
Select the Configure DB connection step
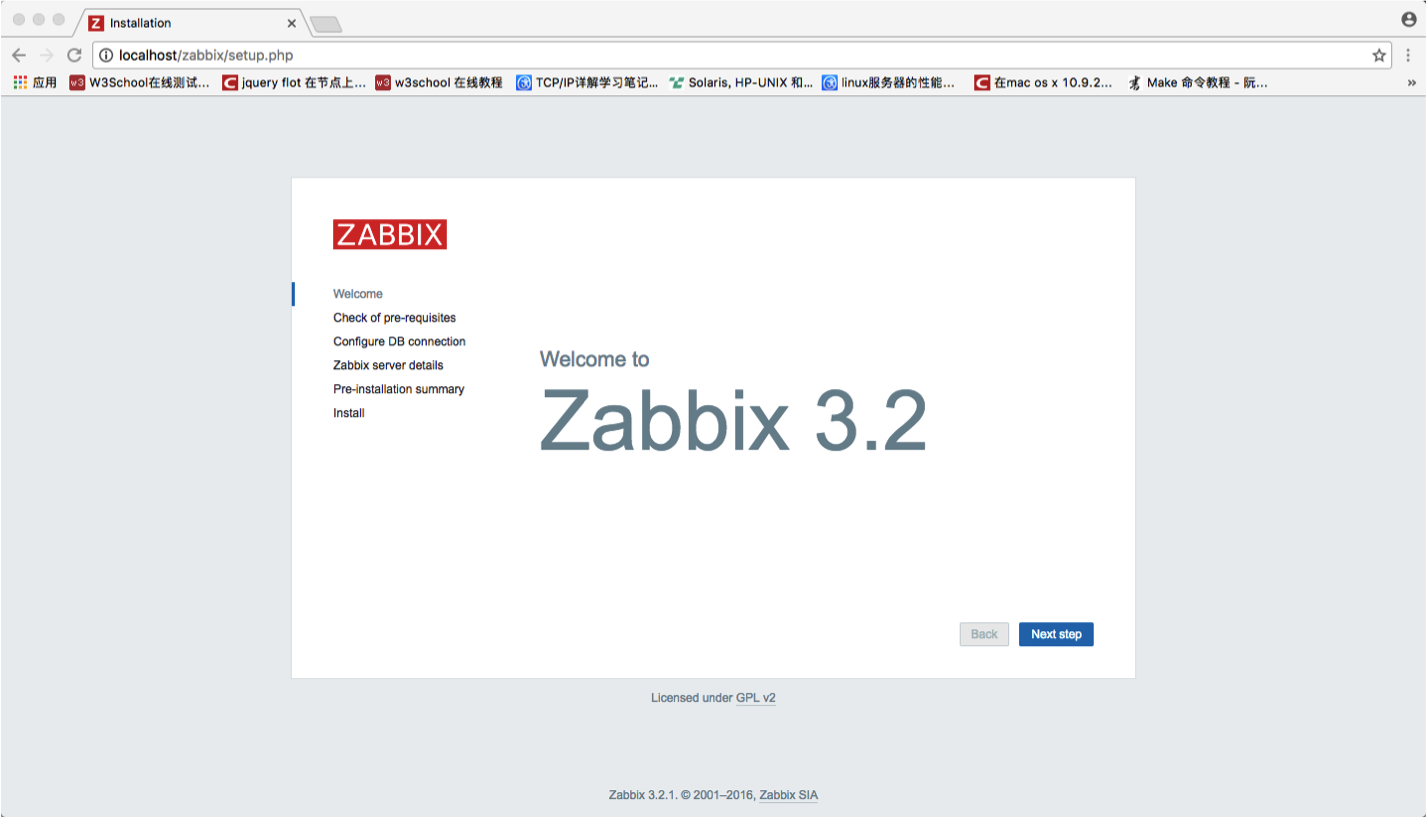point(399,342)
